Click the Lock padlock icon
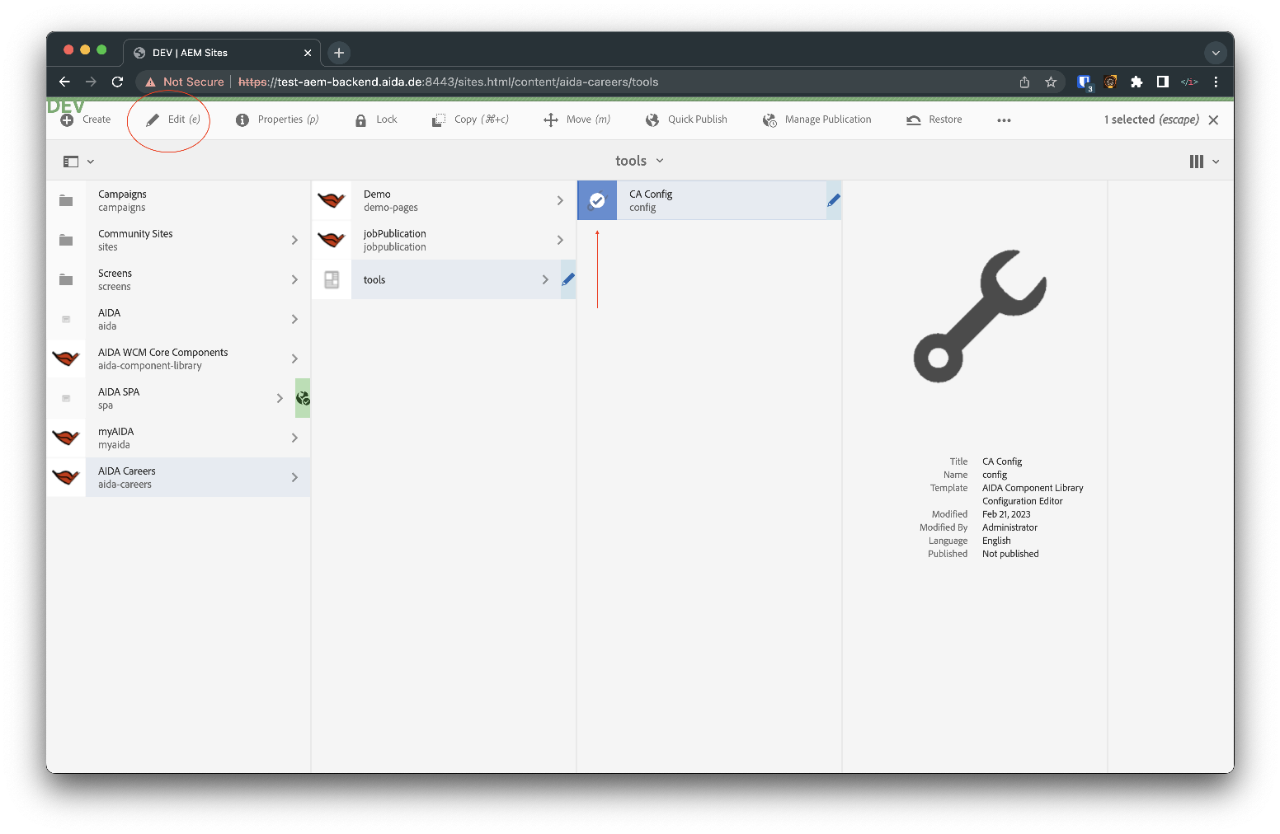The width and height of the screenshot is (1280, 834). 361,120
